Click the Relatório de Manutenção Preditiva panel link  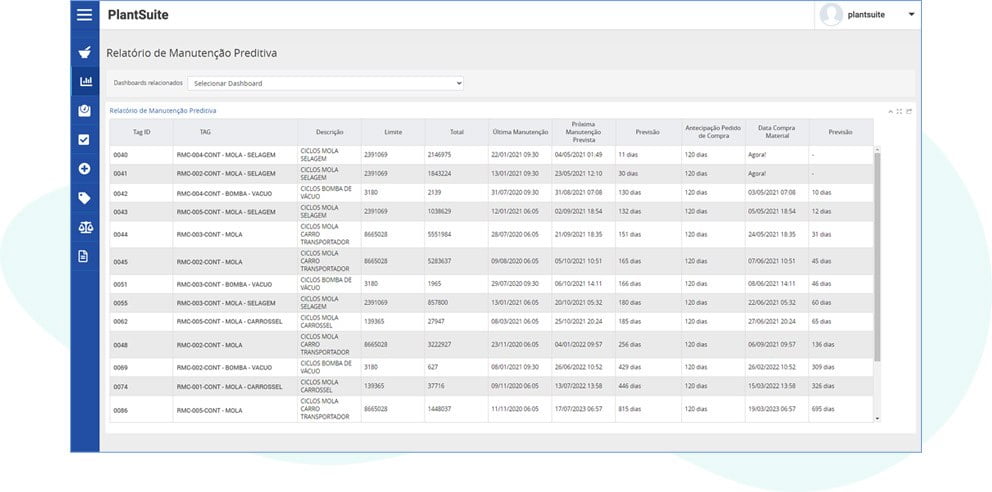click(x=163, y=111)
